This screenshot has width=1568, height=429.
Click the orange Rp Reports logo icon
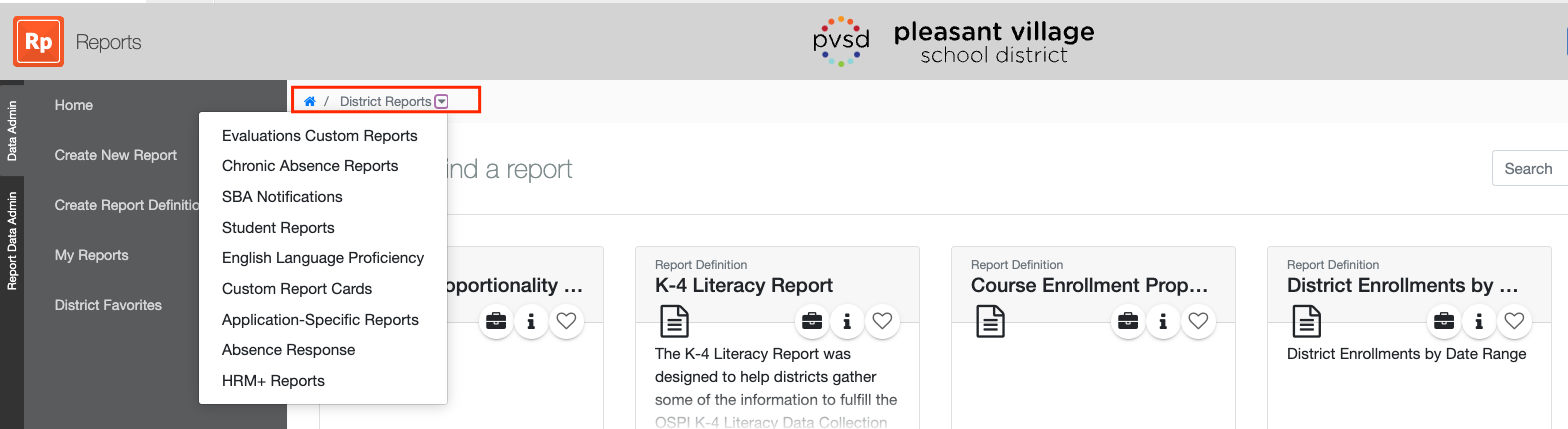pyautogui.click(x=39, y=42)
